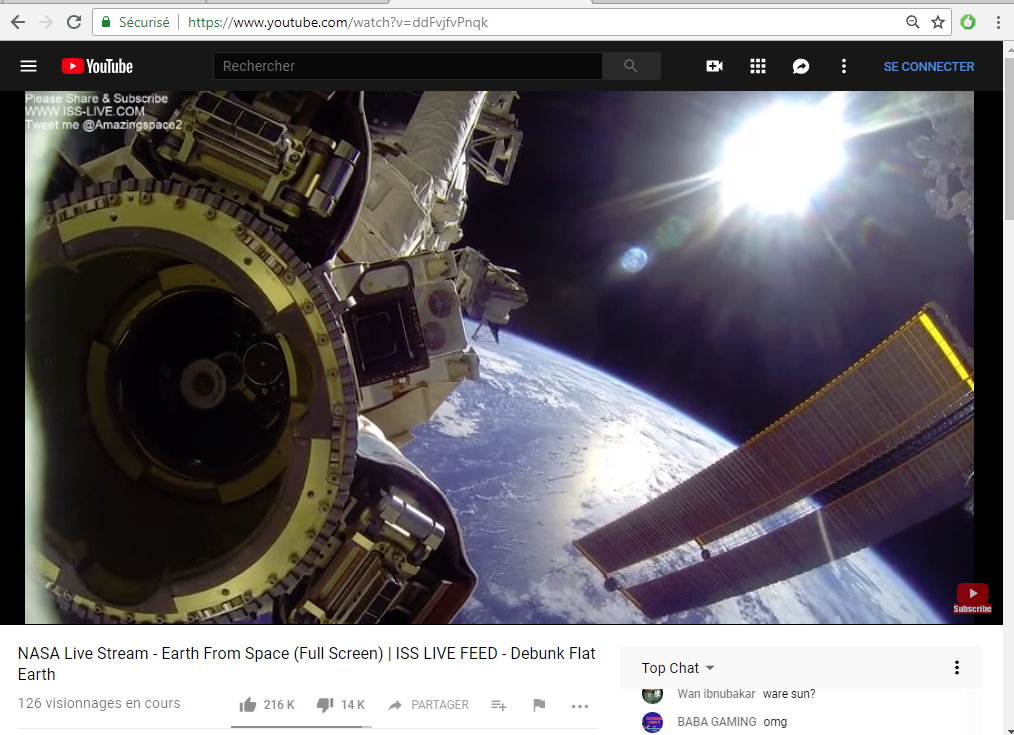Open the live chat three-dot options

pyautogui.click(x=956, y=668)
